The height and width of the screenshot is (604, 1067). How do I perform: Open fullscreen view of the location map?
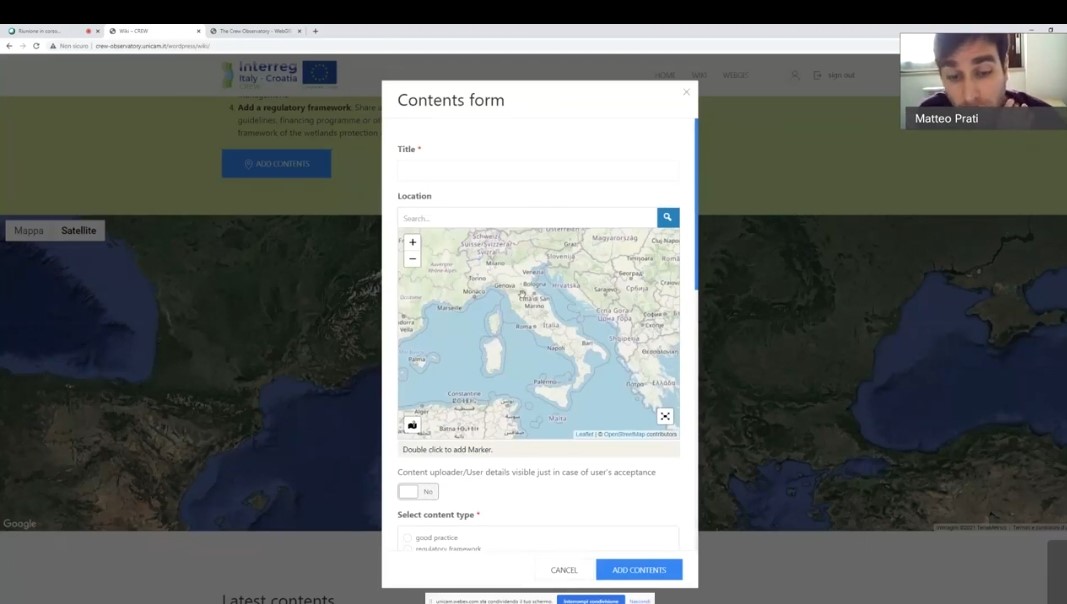(x=665, y=416)
